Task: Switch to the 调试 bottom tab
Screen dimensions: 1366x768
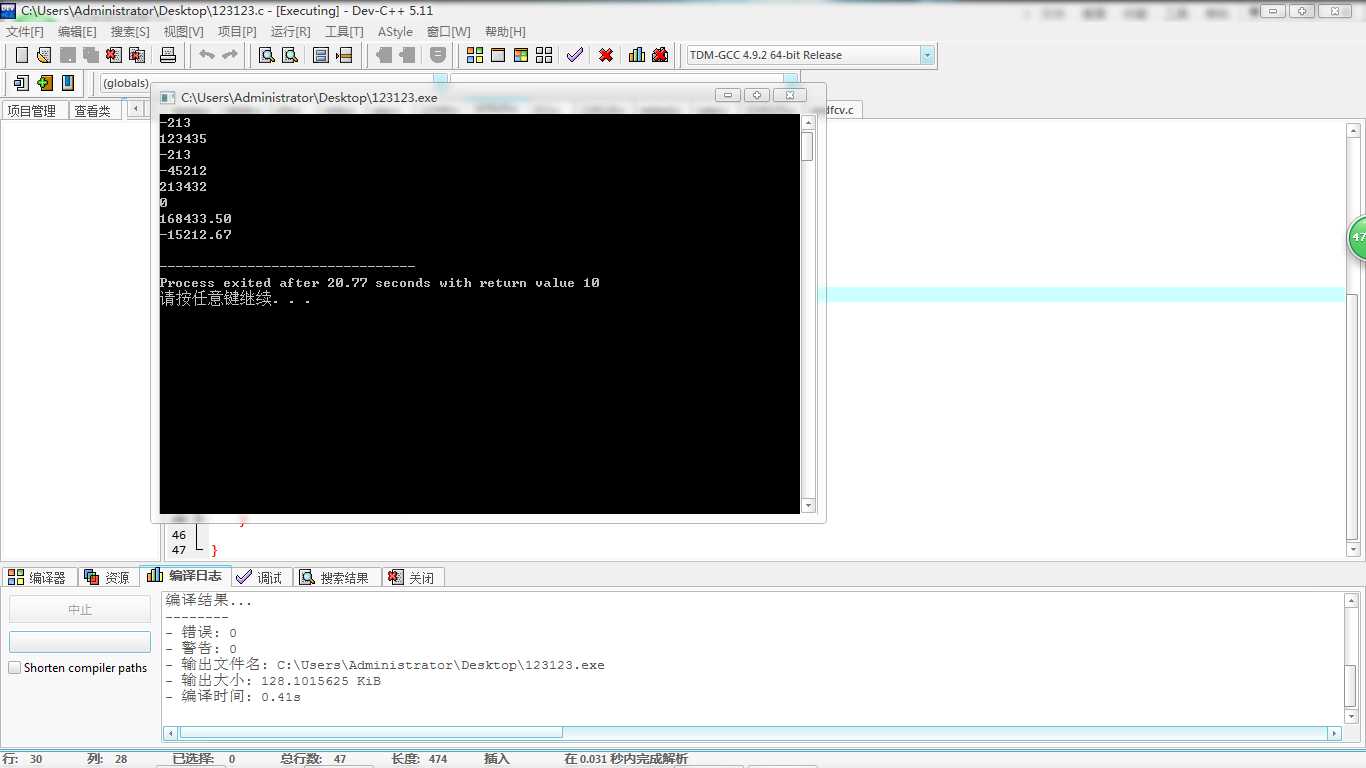Action: click(260, 577)
